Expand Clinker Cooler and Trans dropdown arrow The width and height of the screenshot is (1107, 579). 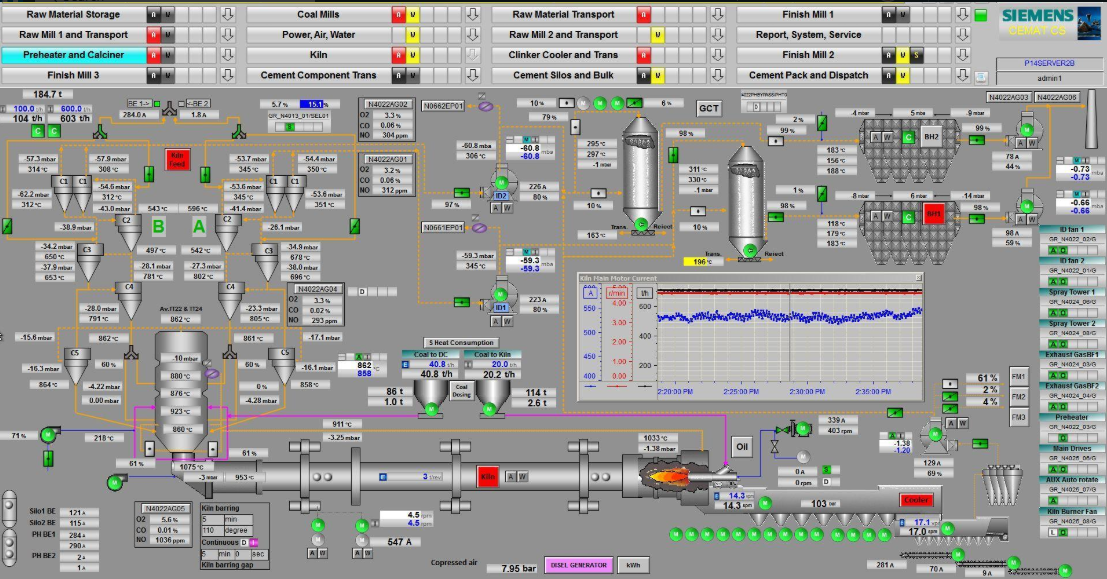tap(718, 54)
